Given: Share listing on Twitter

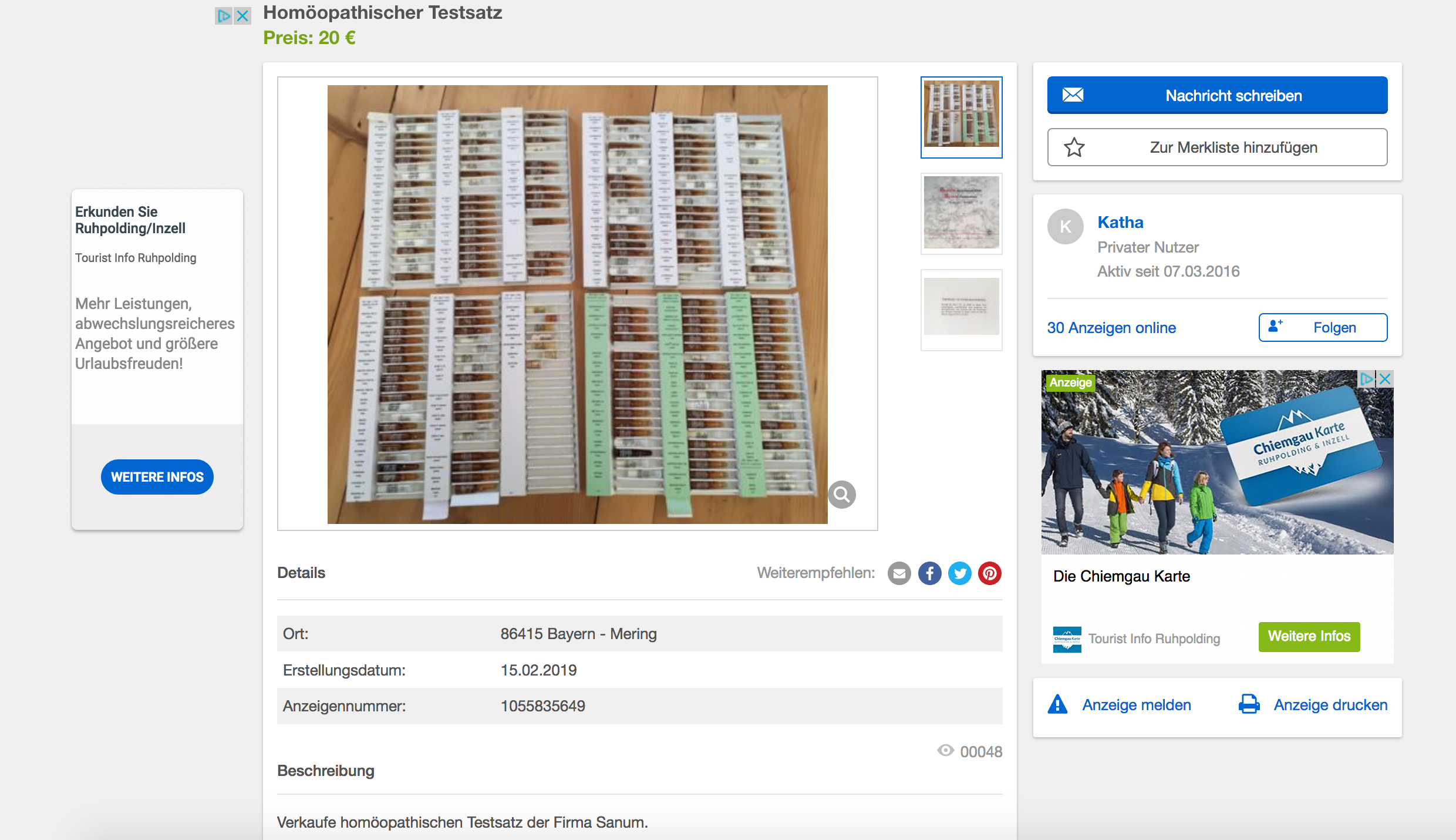Looking at the screenshot, I should tap(960, 573).
